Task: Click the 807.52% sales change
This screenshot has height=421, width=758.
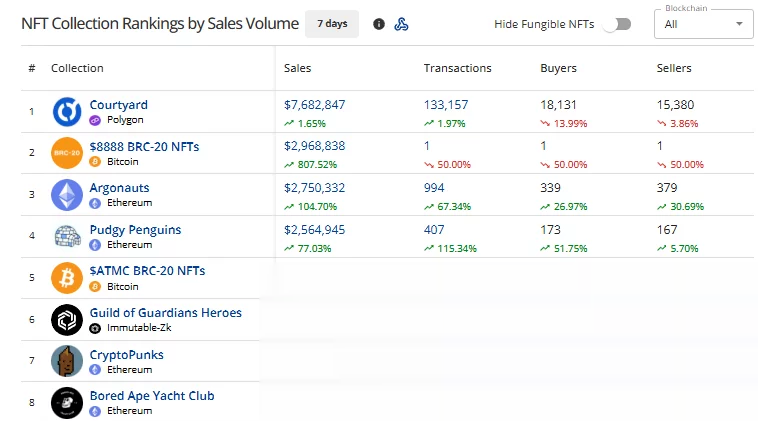Action: pyautogui.click(x=310, y=165)
